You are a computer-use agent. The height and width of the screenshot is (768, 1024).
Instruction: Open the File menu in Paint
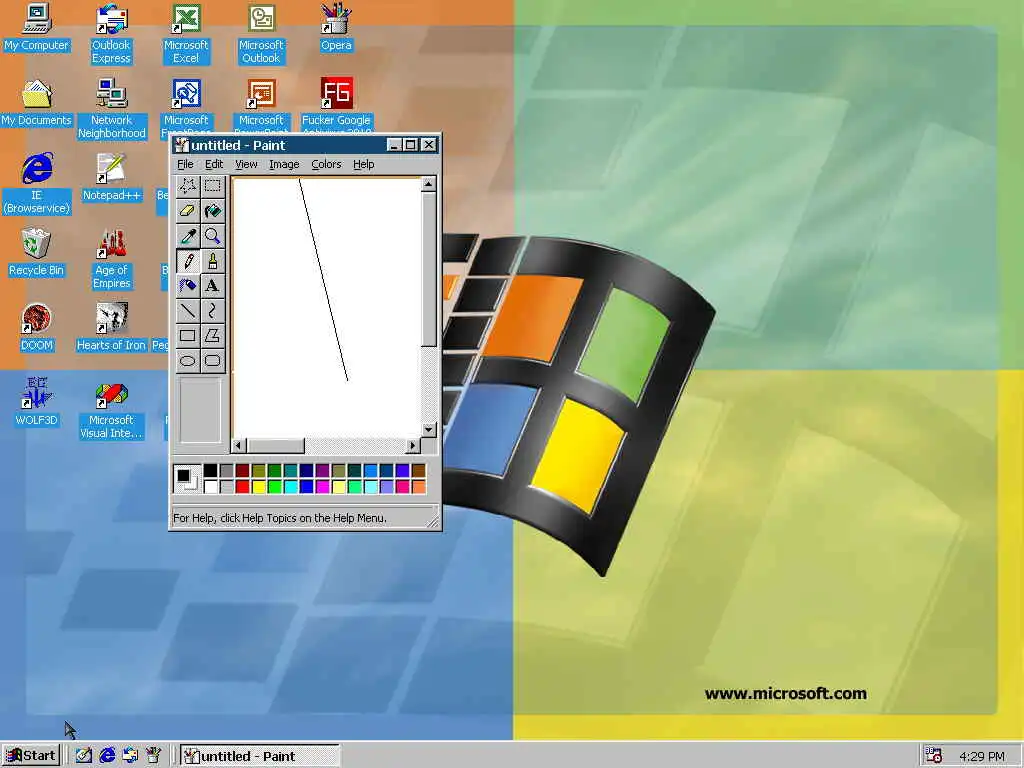click(x=185, y=165)
